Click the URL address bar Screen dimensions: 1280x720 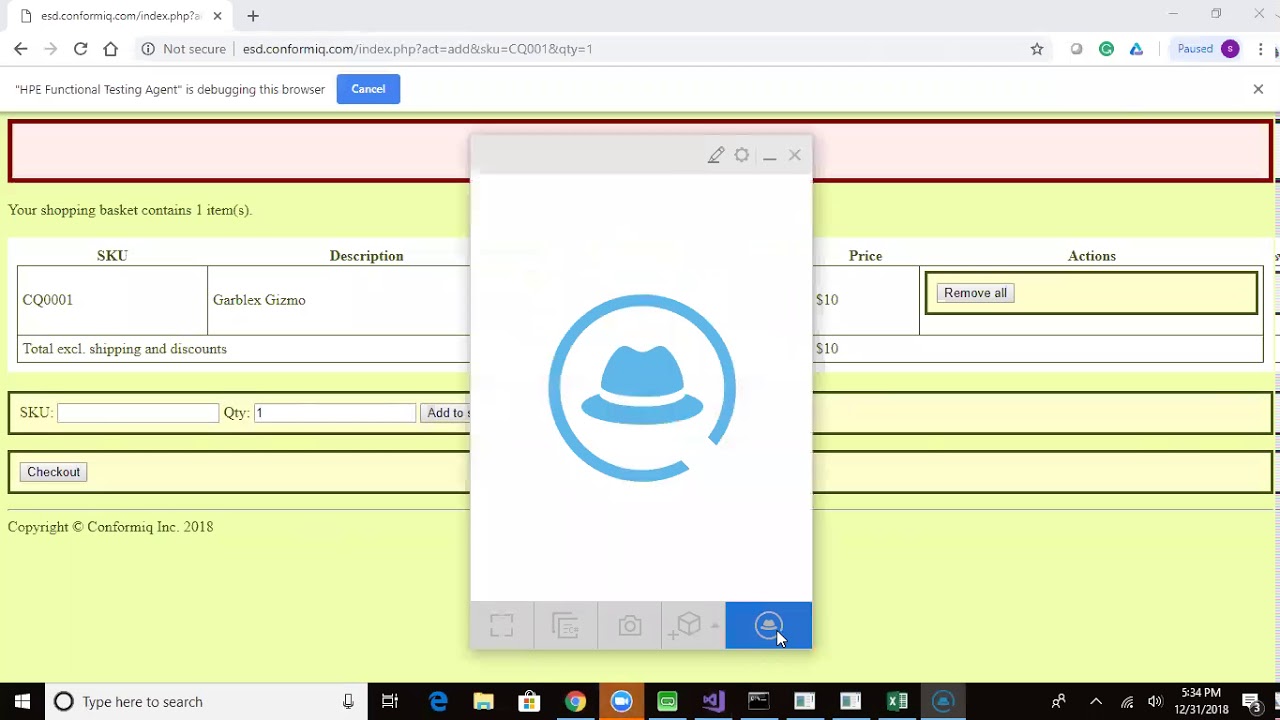pos(630,49)
